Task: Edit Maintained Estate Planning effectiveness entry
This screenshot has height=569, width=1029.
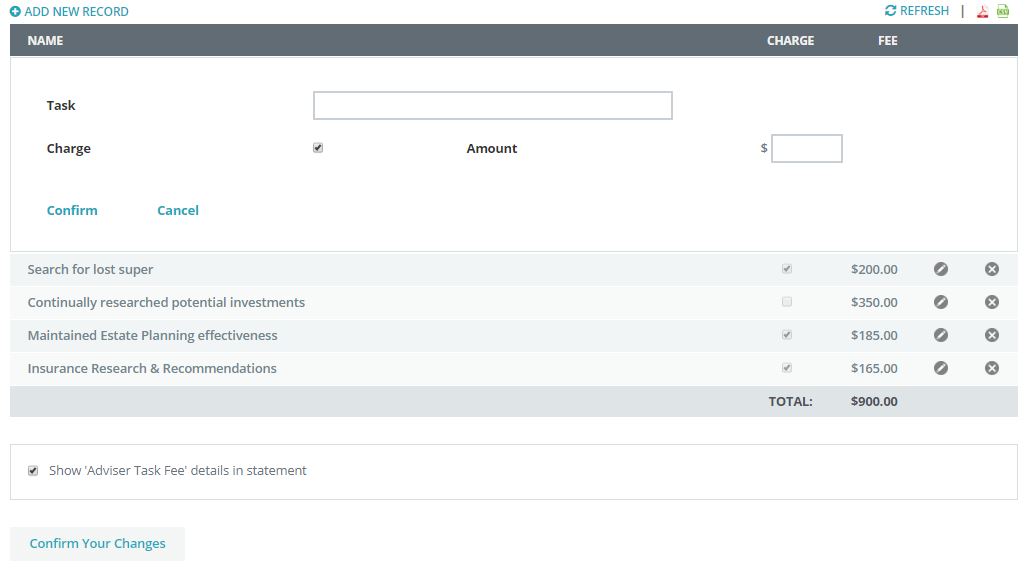Action: click(x=940, y=335)
